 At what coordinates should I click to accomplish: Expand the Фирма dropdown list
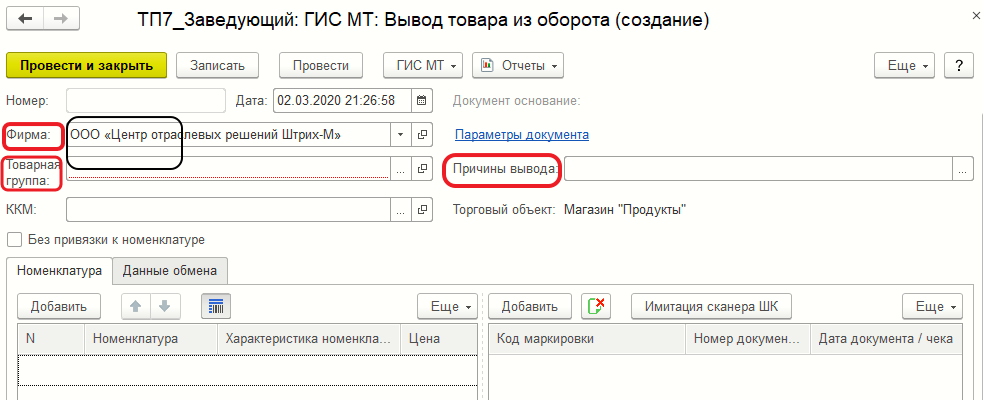401,134
